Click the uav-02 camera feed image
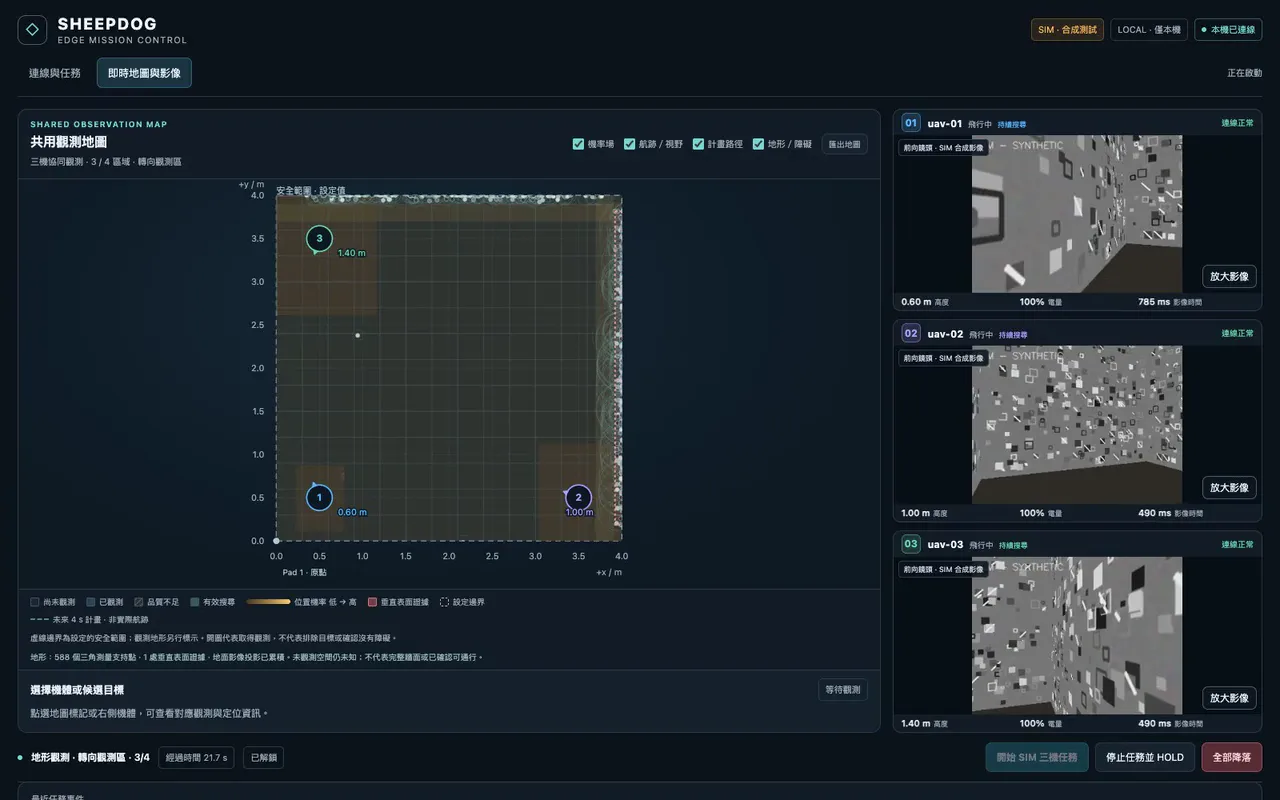 [x=1077, y=425]
